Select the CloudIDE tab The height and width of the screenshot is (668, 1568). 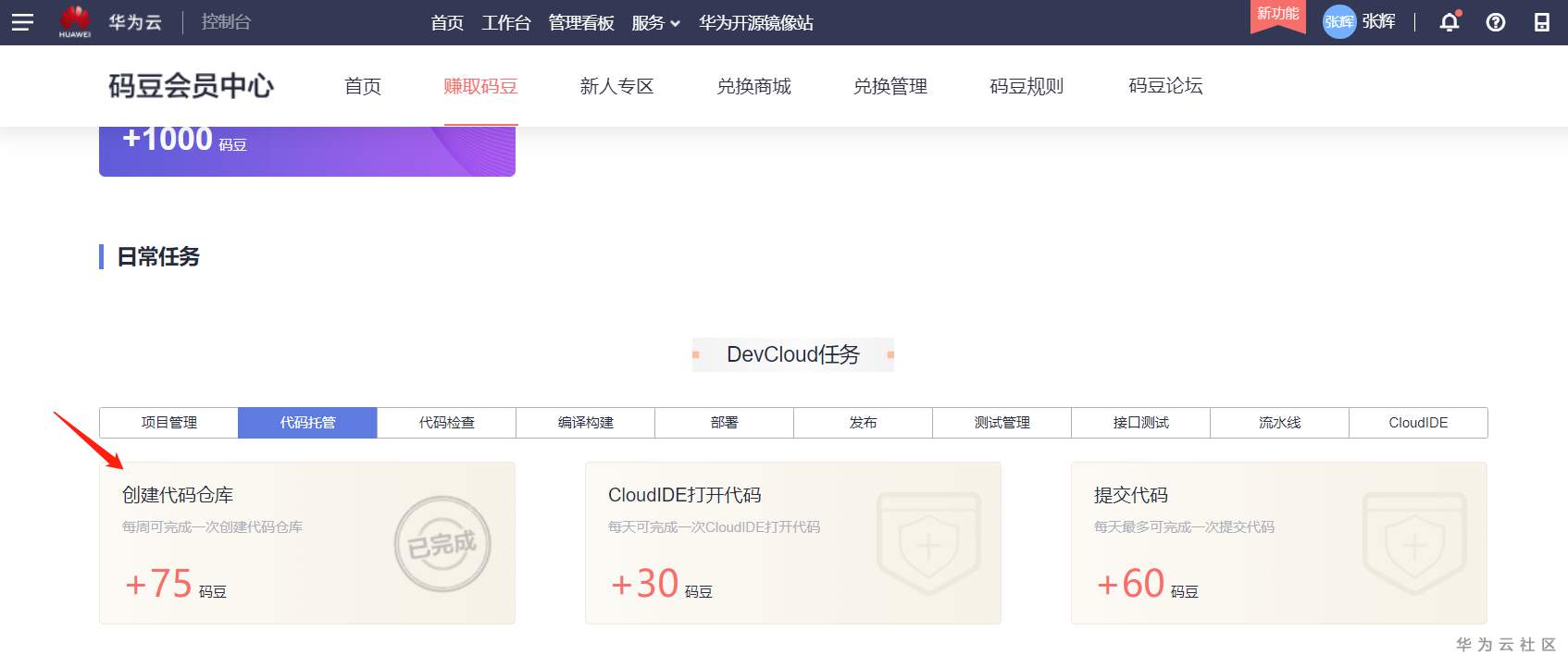[x=1418, y=423]
